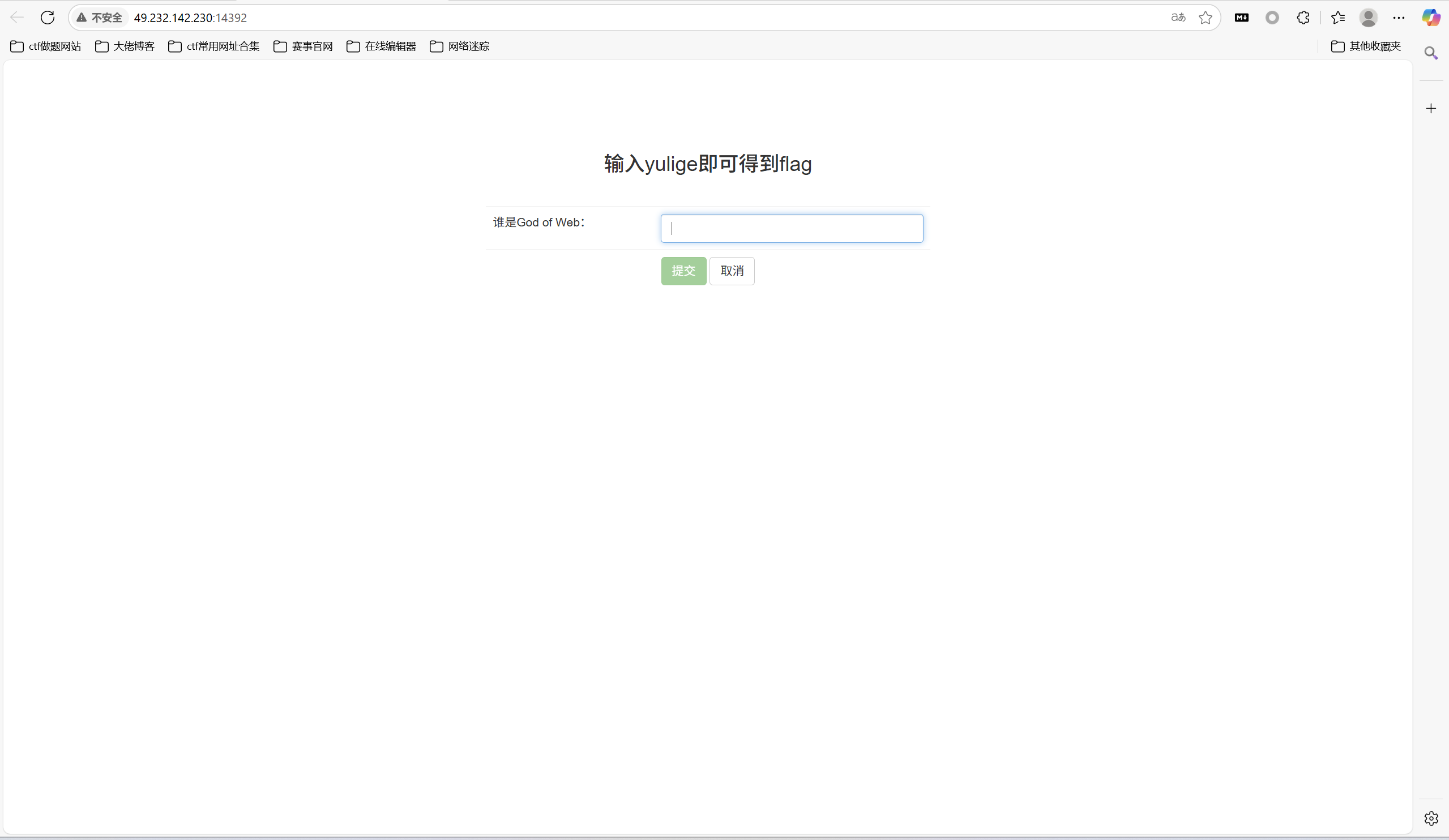
Task: Open the extensions puzzle icon
Action: point(1303,18)
